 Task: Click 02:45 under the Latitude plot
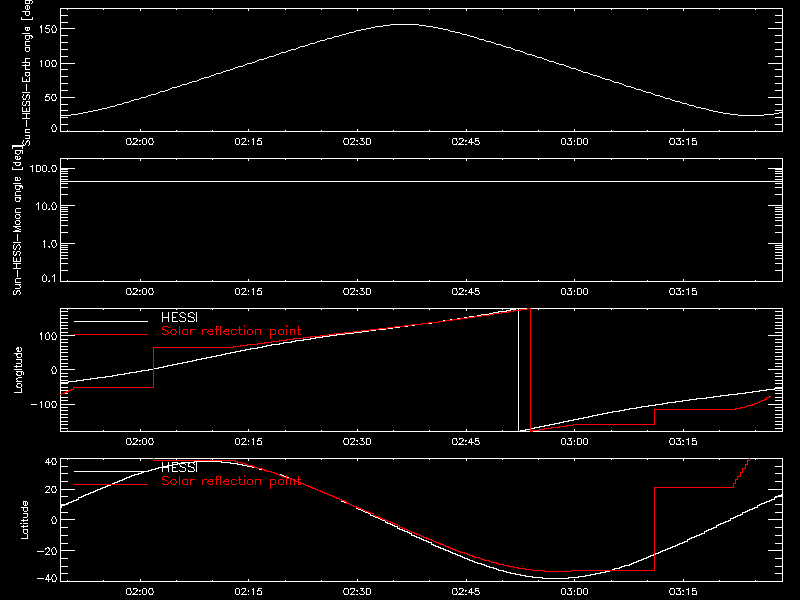465,591
